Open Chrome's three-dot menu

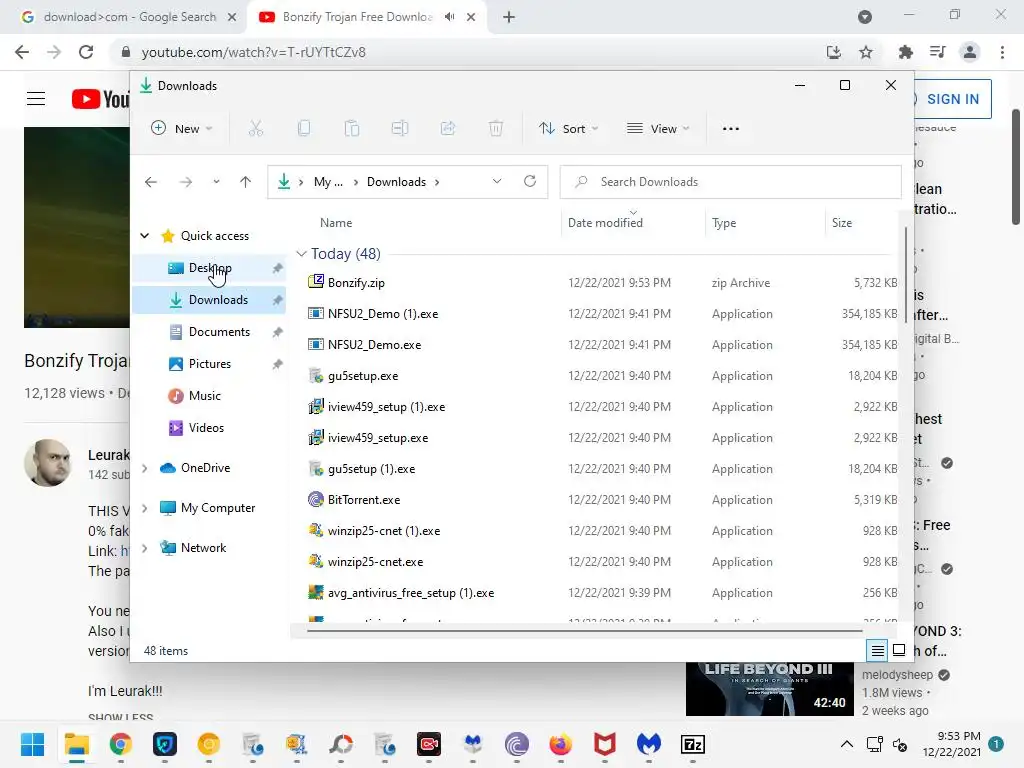click(1002, 52)
